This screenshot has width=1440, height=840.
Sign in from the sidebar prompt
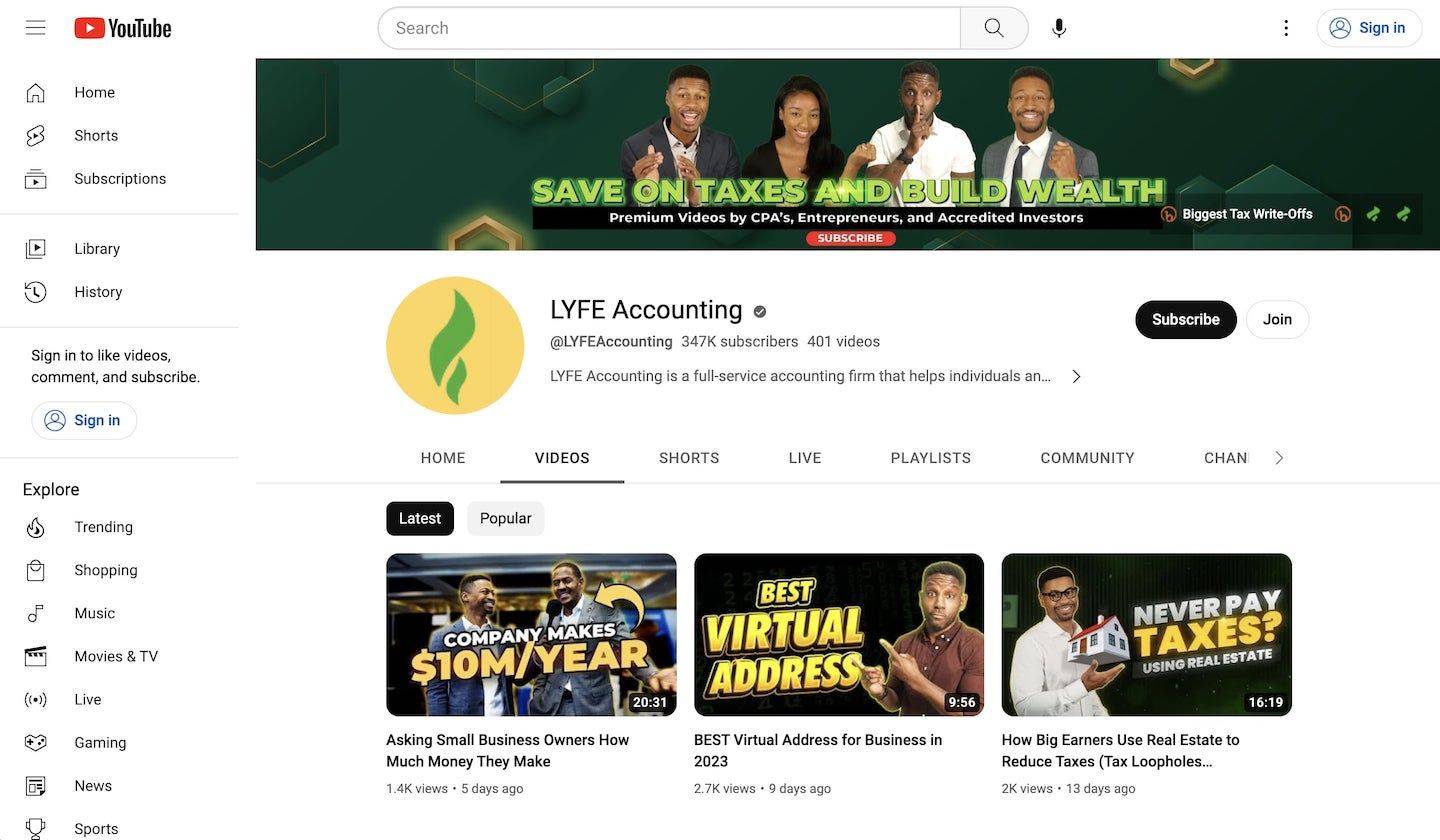tap(84, 420)
